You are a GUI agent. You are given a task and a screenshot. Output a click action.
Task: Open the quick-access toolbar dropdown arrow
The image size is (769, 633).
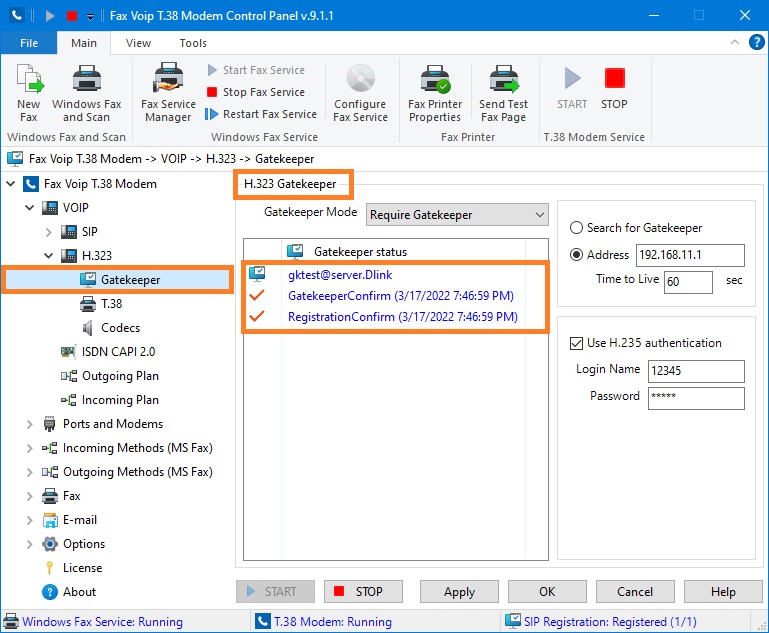[90, 17]
